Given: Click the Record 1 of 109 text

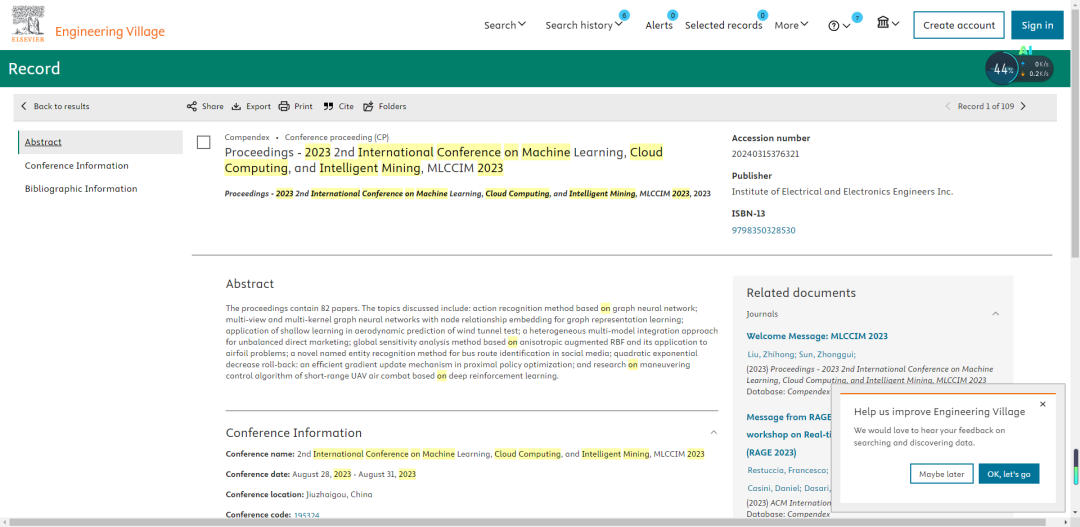Looking at the screenshot, I should coord(986,106).
